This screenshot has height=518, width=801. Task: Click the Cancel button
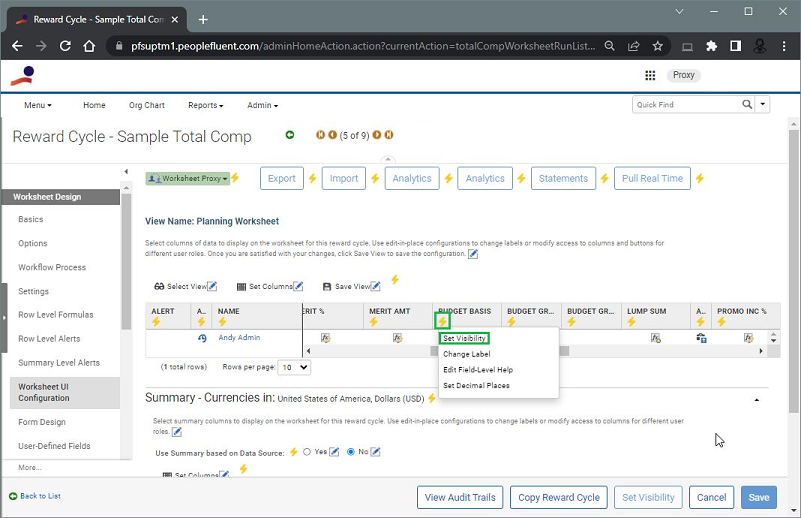(712, 497)
